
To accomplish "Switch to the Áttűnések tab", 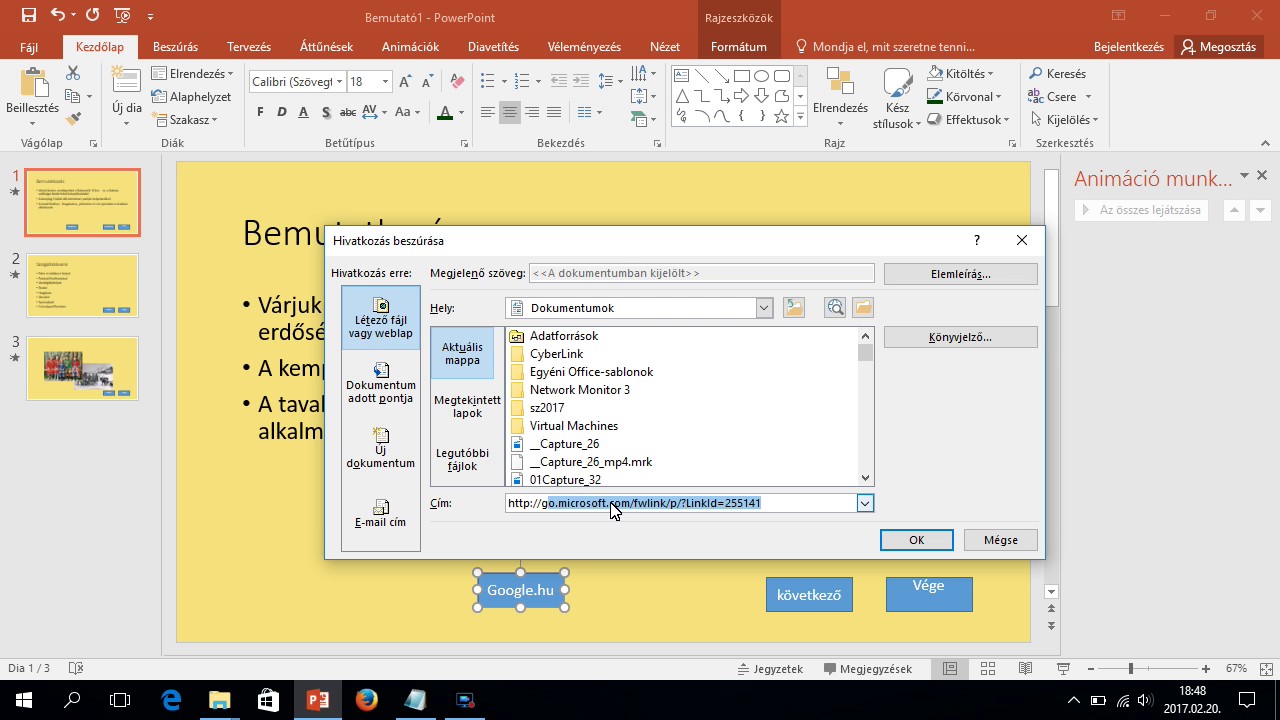I will click(x=327, y=47).
